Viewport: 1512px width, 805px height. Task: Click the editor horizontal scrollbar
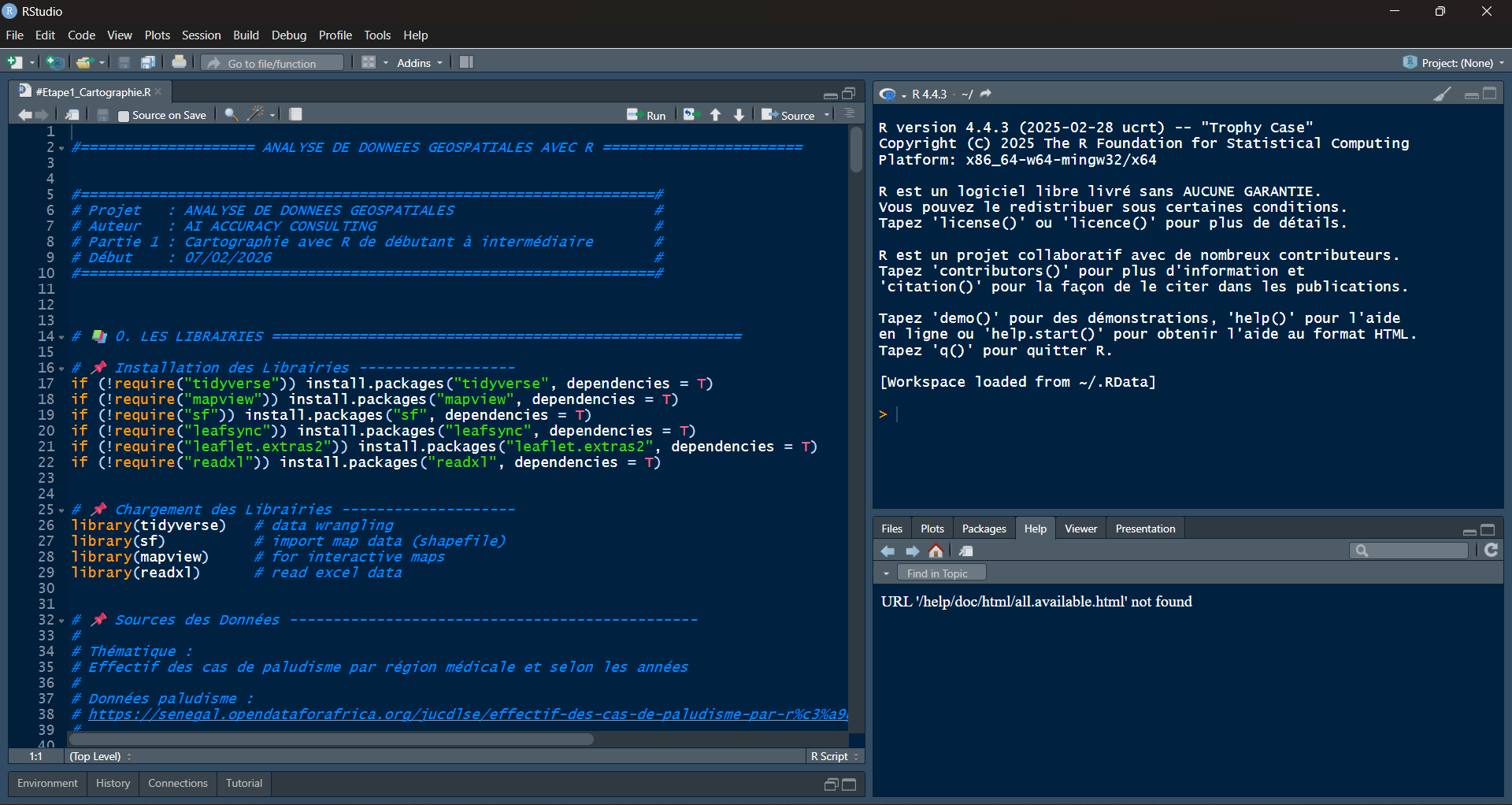pyautogui.click(x=331, y=739)
